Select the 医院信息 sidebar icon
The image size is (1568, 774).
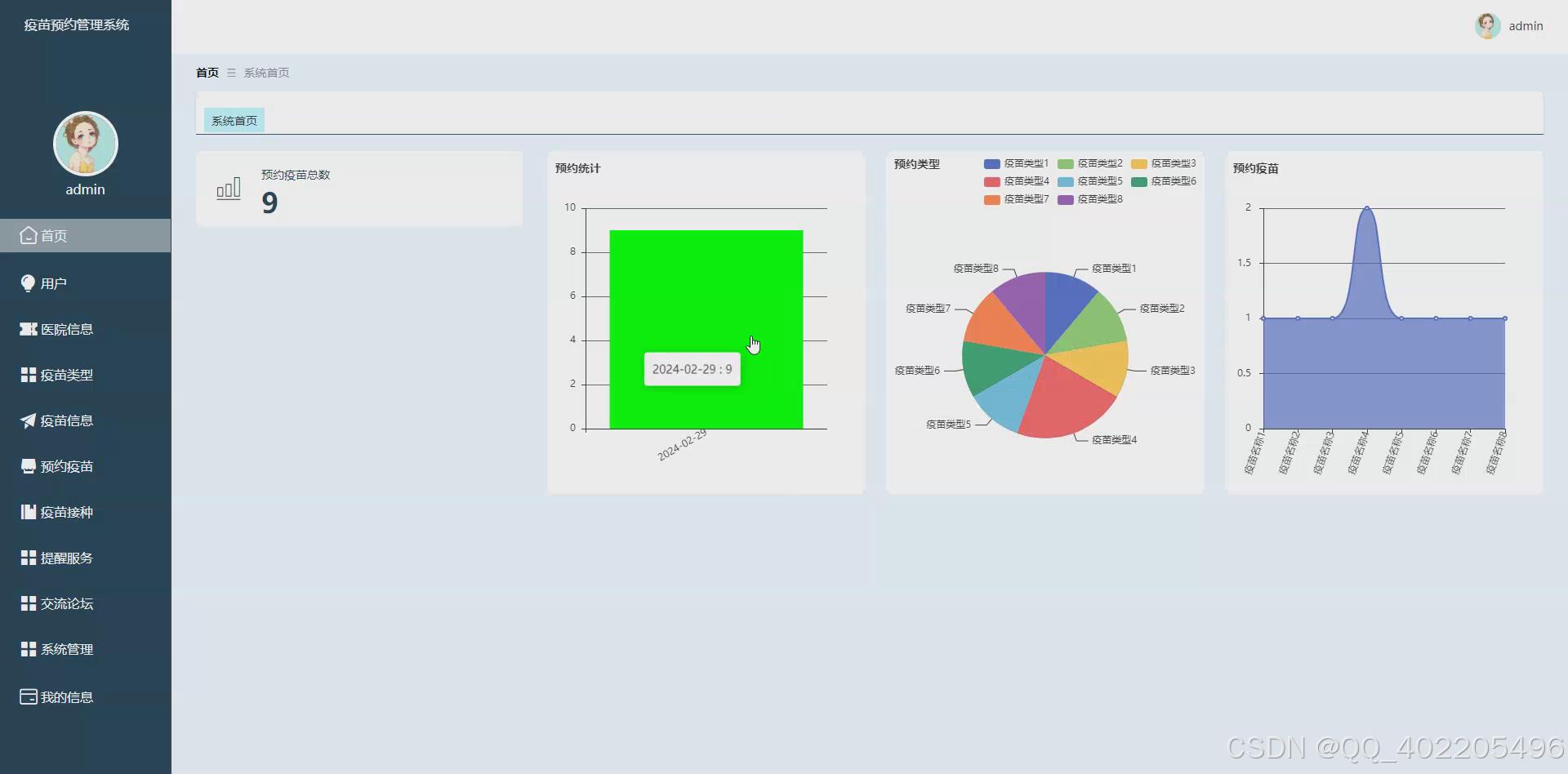(x=27, y=329)
